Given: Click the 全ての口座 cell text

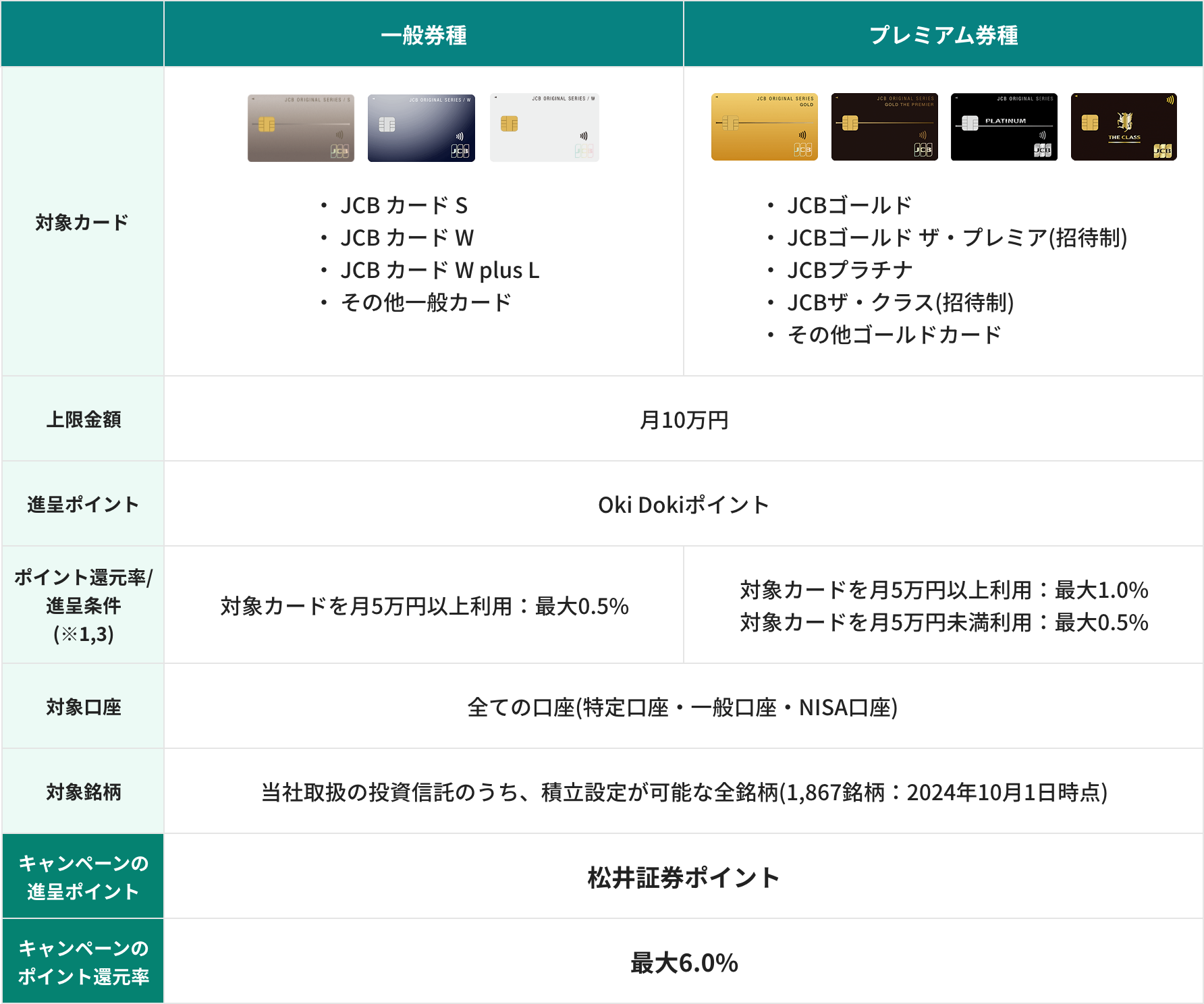Looking at the screenshot, I should [682, 707].
